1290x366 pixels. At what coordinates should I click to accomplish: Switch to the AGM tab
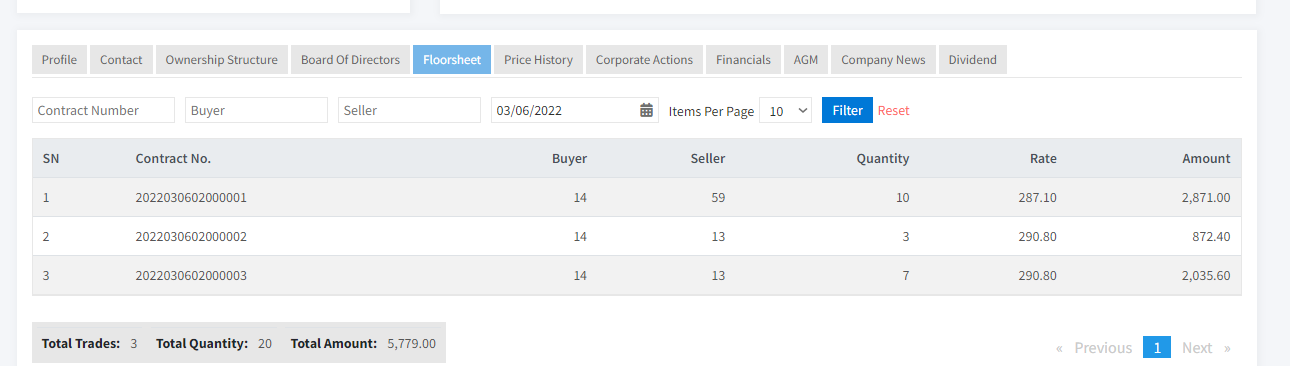click(806, 60)
